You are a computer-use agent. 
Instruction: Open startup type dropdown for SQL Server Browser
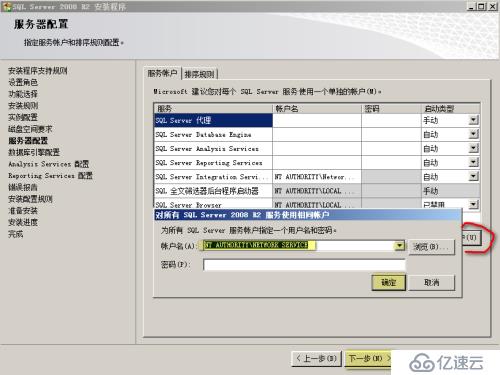click(473, 204)
